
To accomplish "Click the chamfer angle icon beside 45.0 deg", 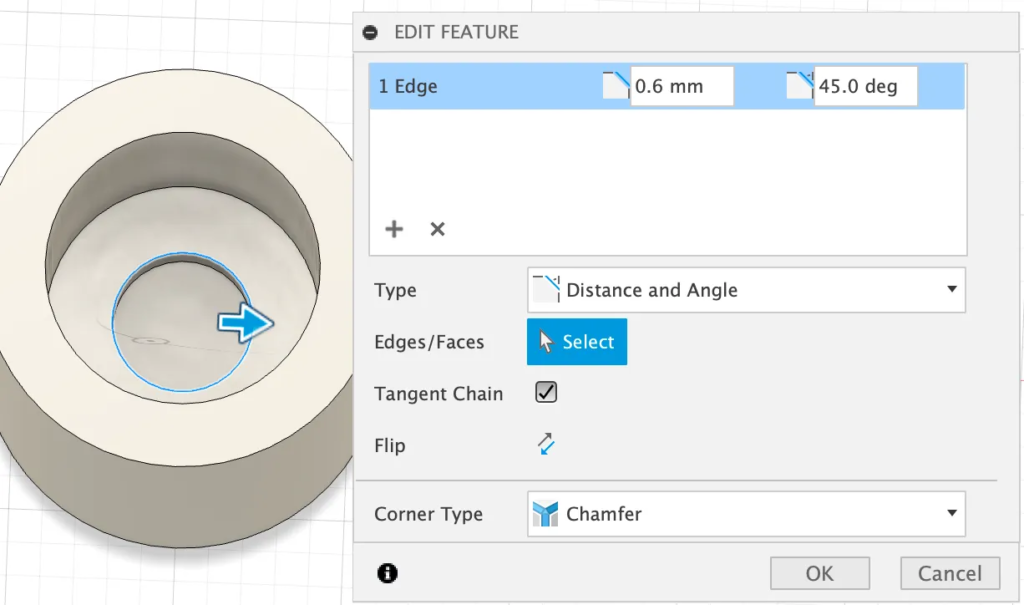I will pyautogui.click(x=799, y=86).
